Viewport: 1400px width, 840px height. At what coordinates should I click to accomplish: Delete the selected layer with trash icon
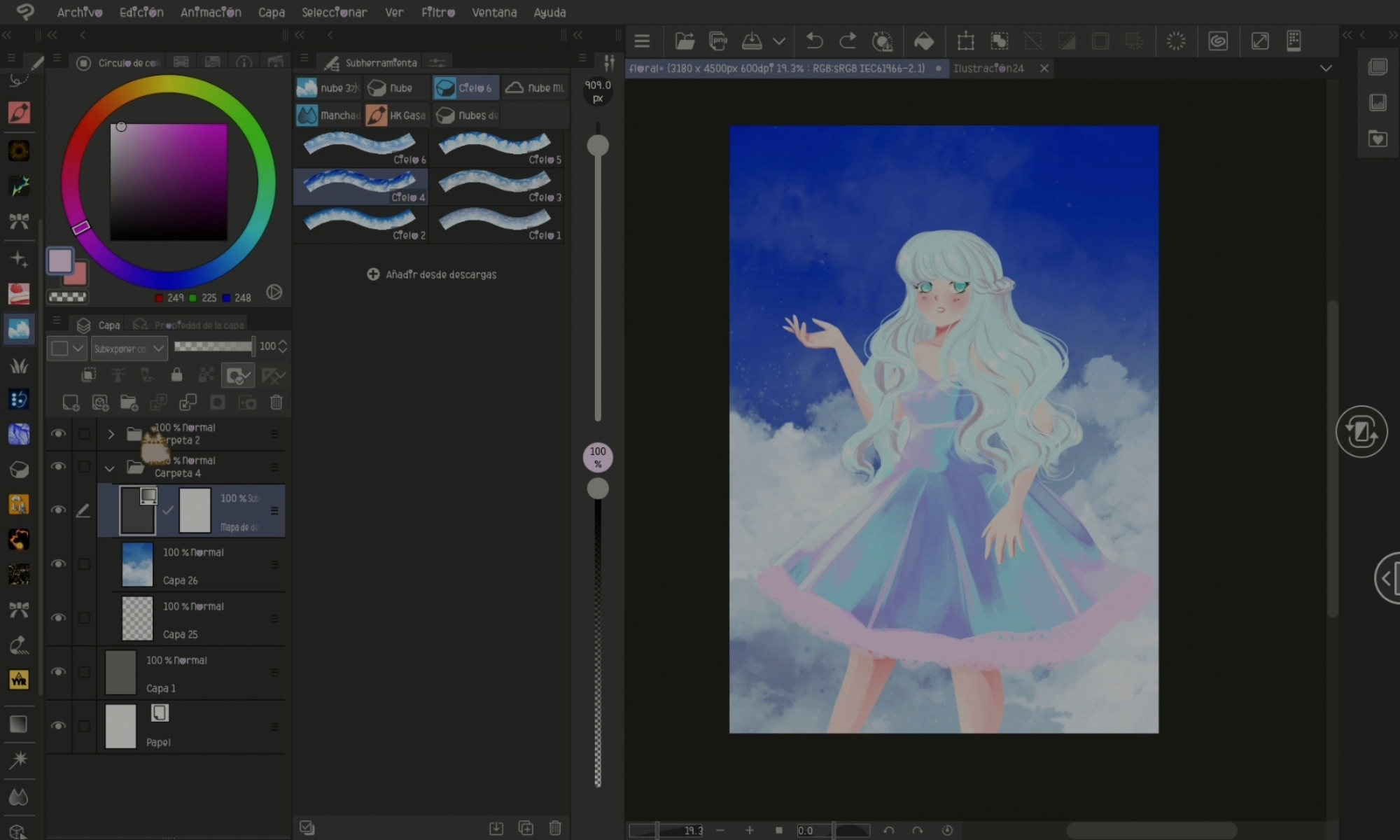(276, 402)
